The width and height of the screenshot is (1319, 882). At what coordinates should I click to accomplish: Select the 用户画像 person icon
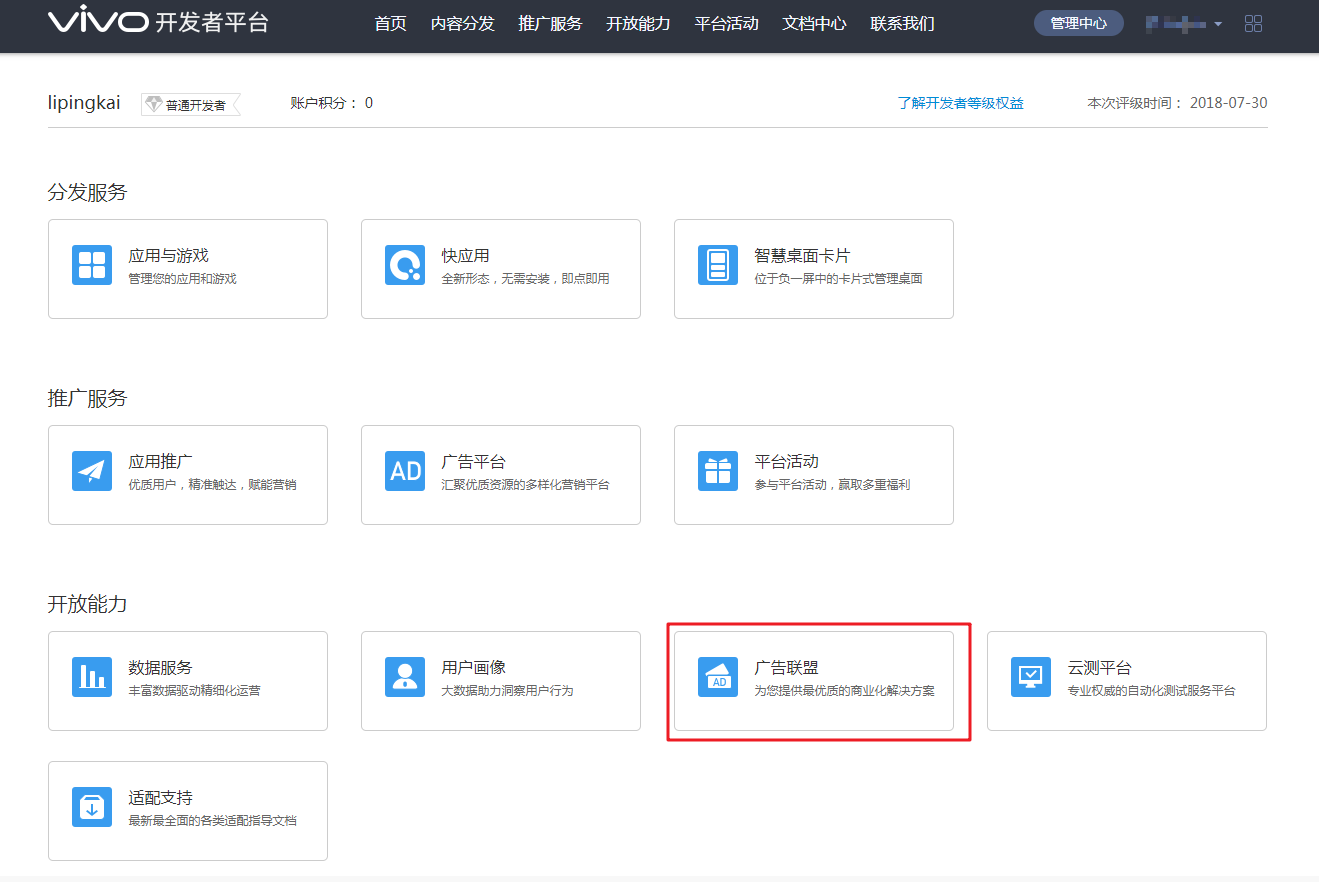click(405, 677)
